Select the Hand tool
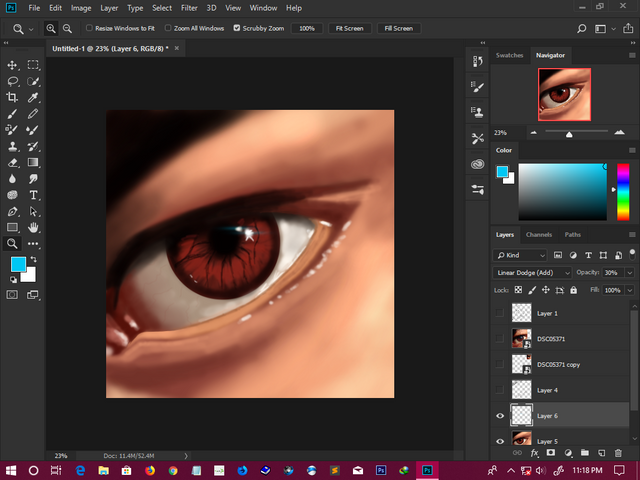Screen dimensions: 640x480 coord(33,227)
